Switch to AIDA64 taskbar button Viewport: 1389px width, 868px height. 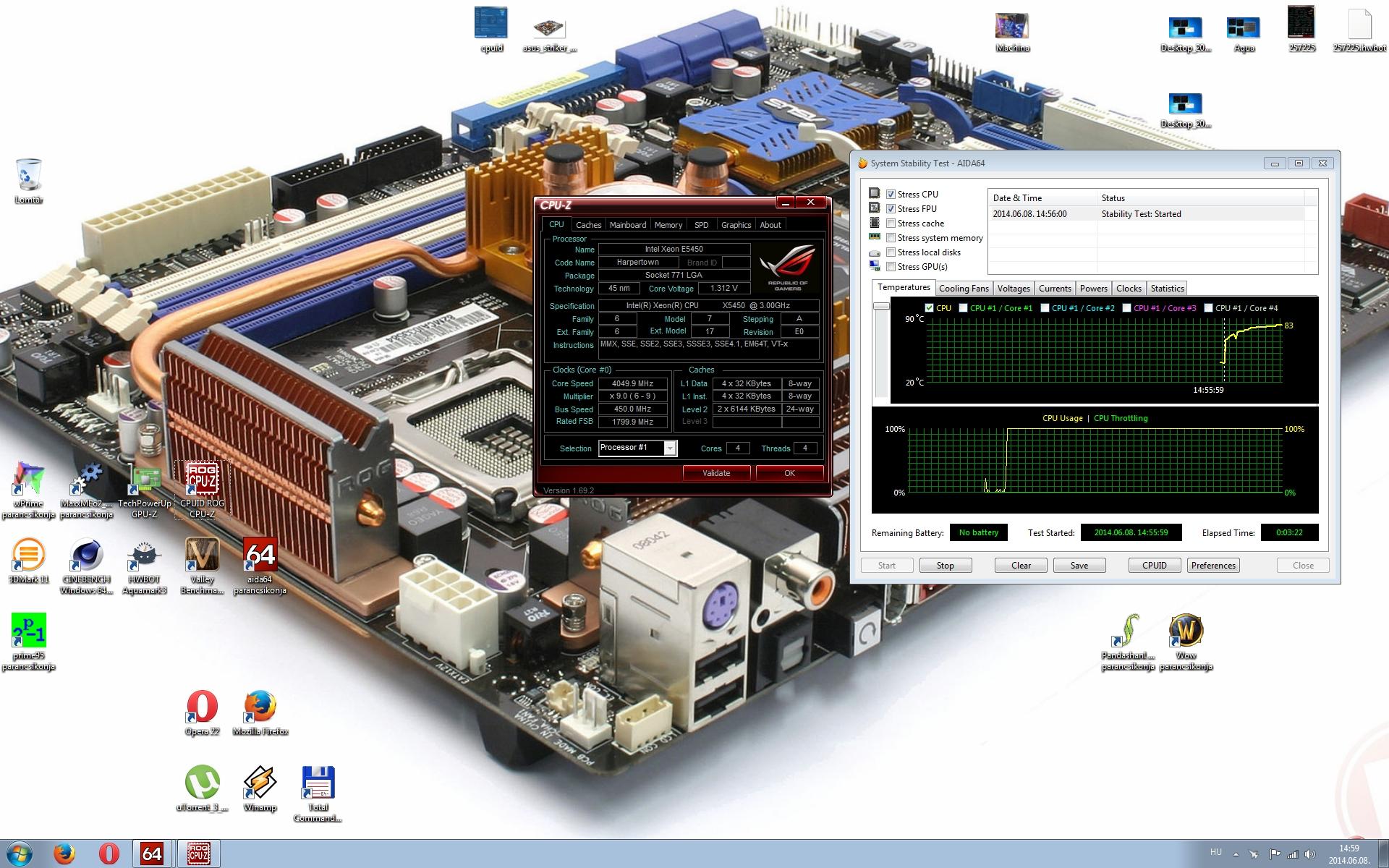(153, 854)
